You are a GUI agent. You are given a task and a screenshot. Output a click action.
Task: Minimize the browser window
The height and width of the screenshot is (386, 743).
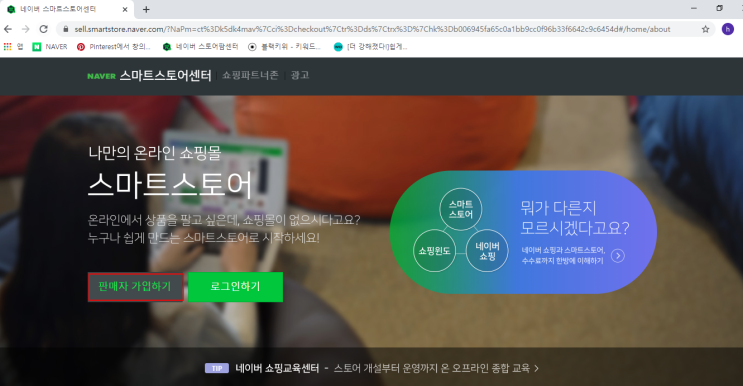tap(694, 9)
